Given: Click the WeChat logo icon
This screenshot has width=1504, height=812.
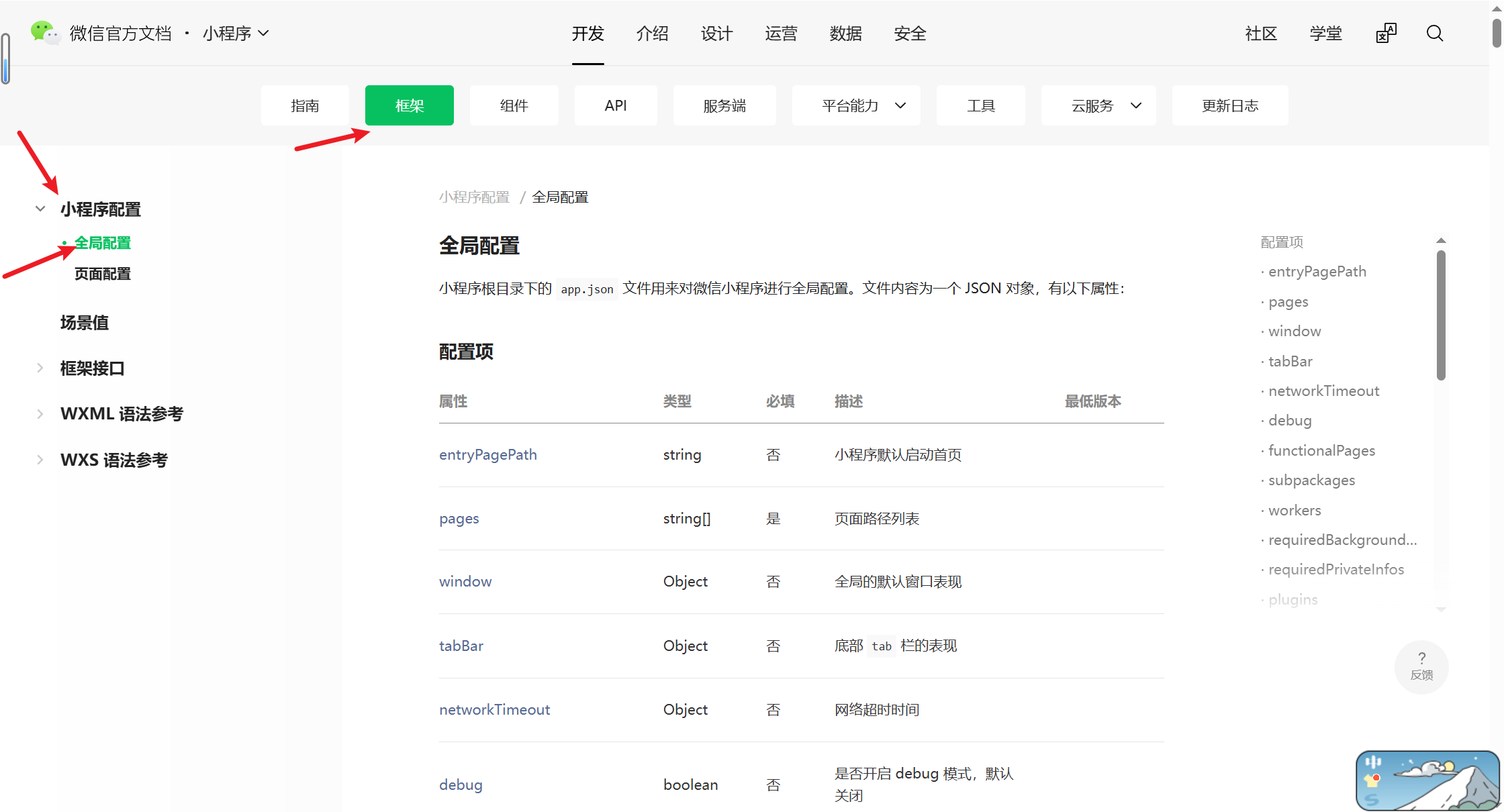Looking at the screenshot, I should (45, 32).
